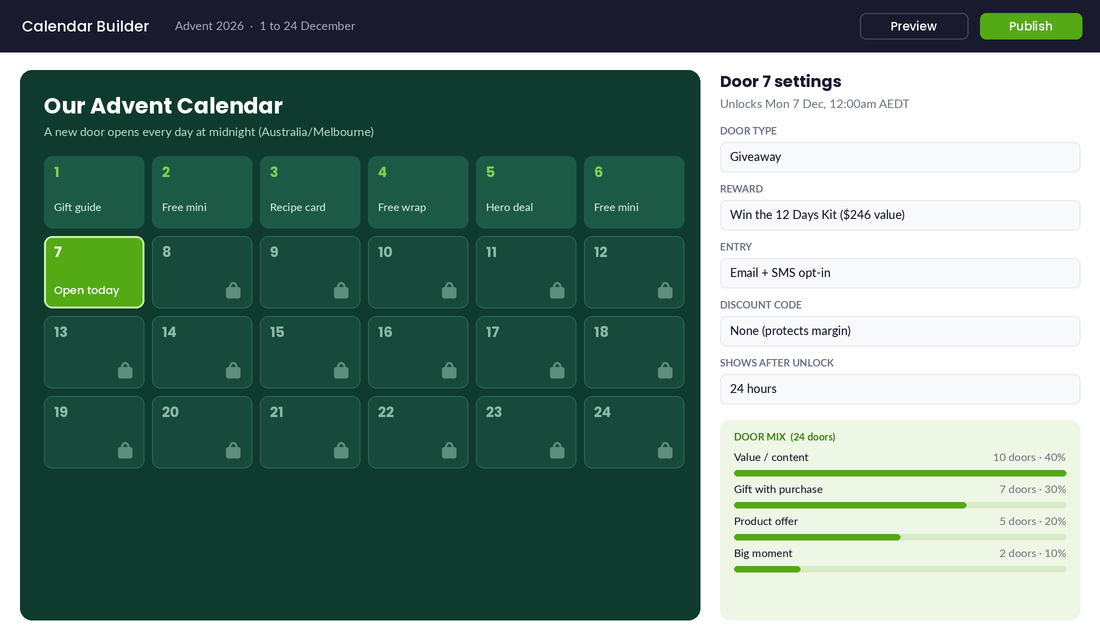Viewport: 1100px width, 640px height.
Task: Click the lock icon on door 16
Action: (x=449, y=370)
